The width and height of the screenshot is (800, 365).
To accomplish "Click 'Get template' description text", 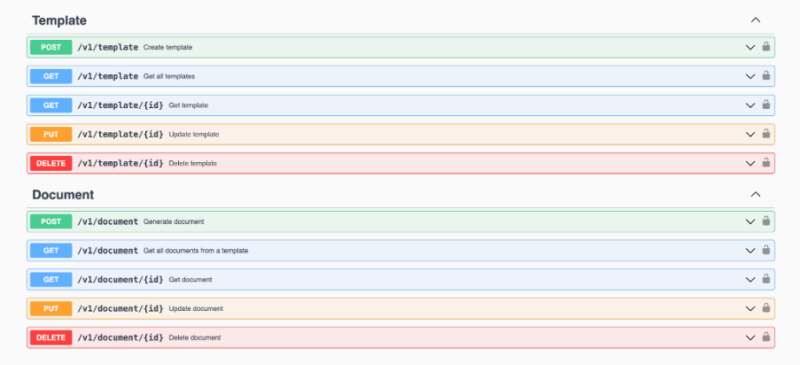I will (188, 106).
